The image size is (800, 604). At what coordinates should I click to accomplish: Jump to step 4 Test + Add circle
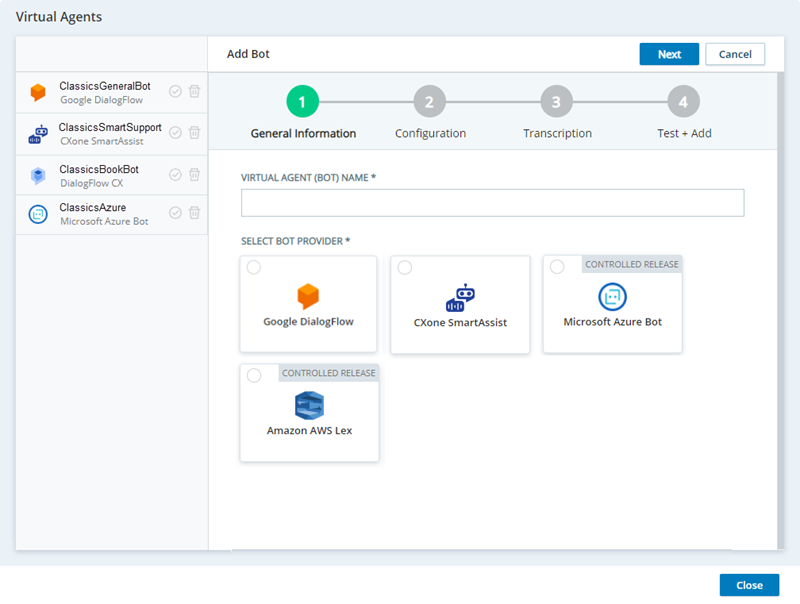[x=683, y=102]
